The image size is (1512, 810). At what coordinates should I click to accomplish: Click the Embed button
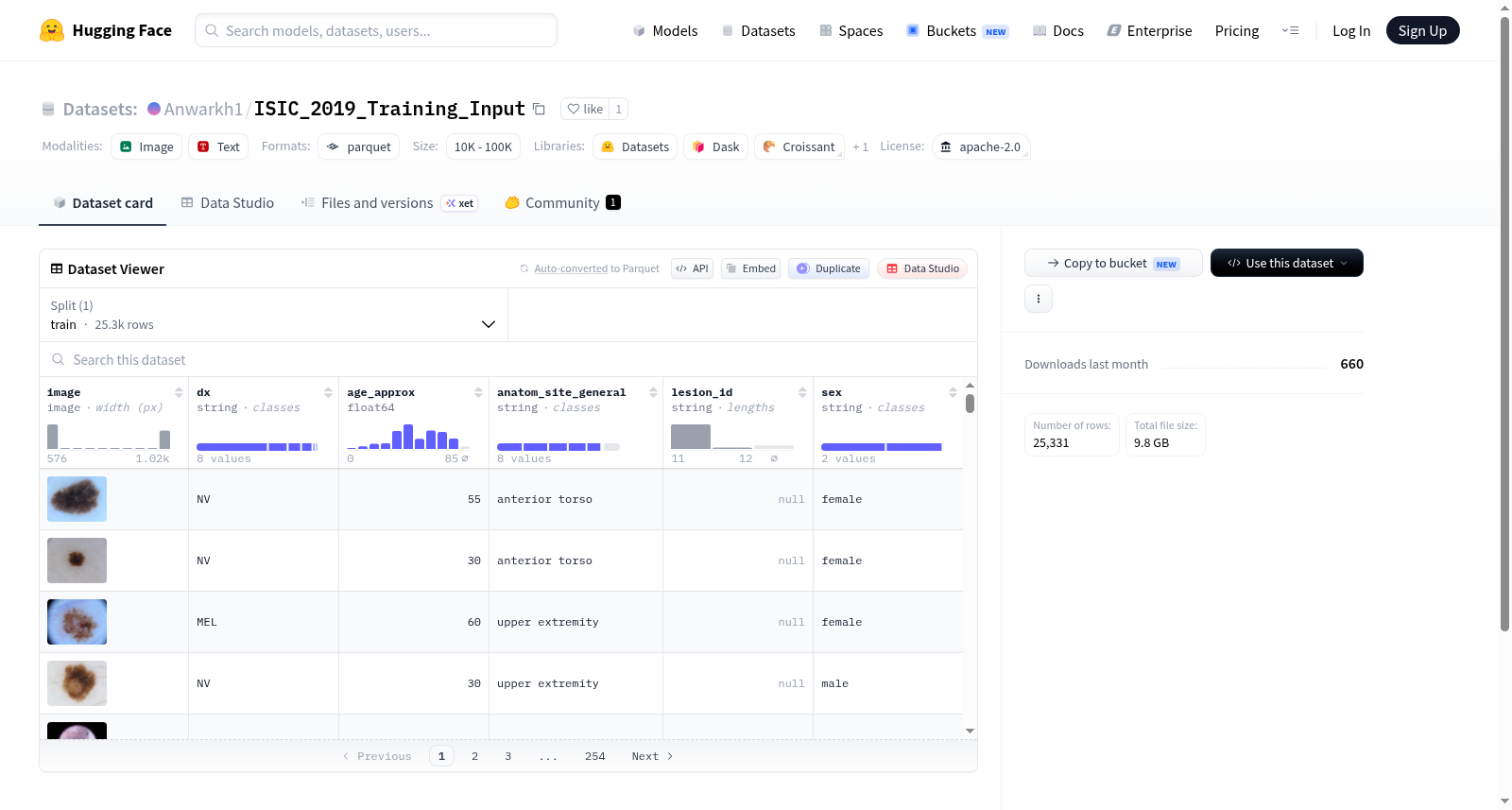(751, 268)
